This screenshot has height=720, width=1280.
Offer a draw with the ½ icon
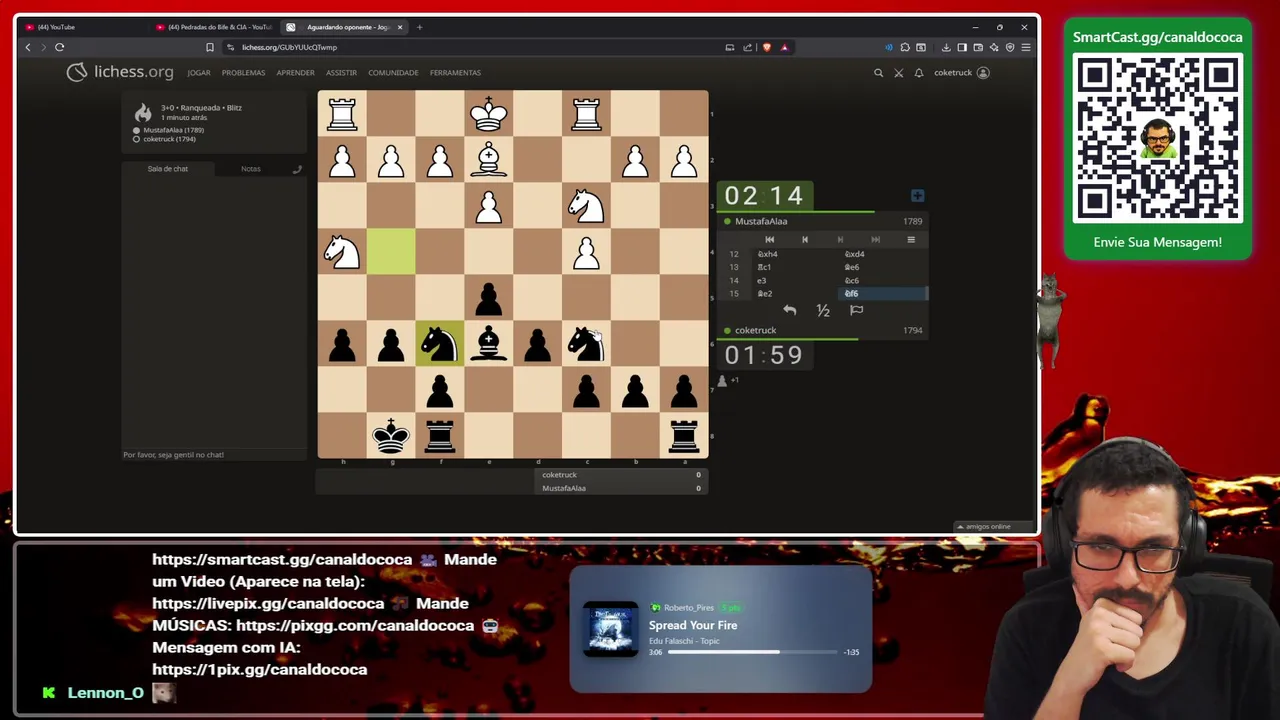823,311
